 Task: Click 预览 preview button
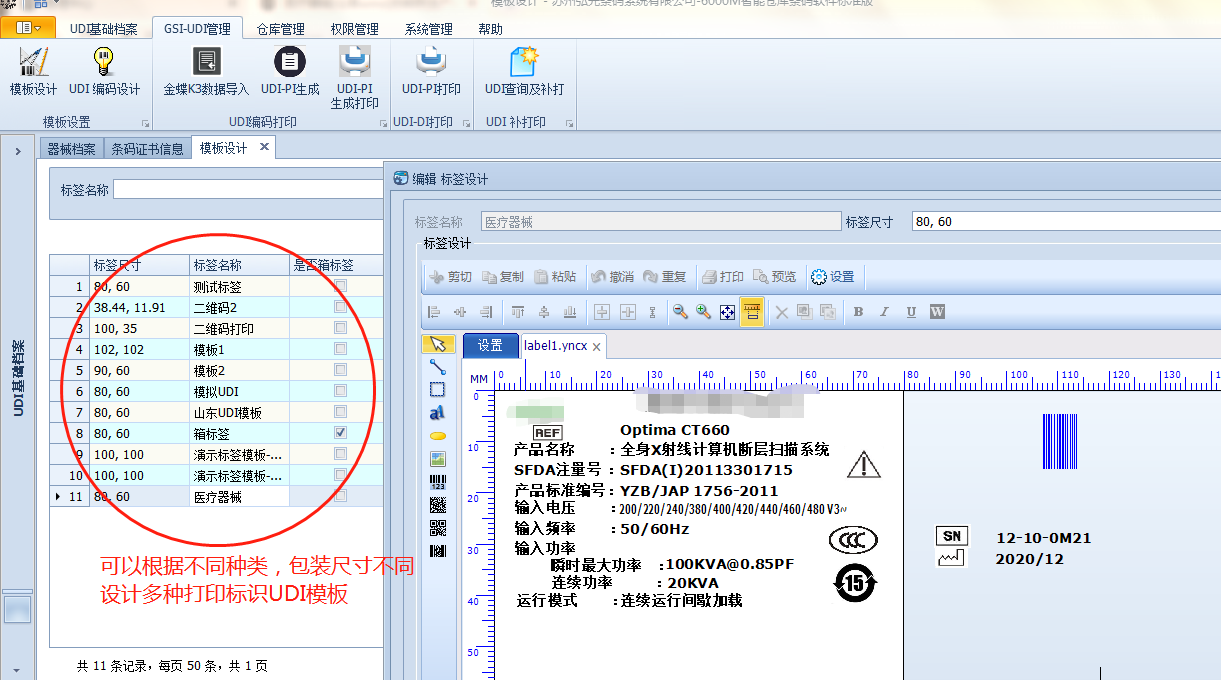[x=775, y=277]
